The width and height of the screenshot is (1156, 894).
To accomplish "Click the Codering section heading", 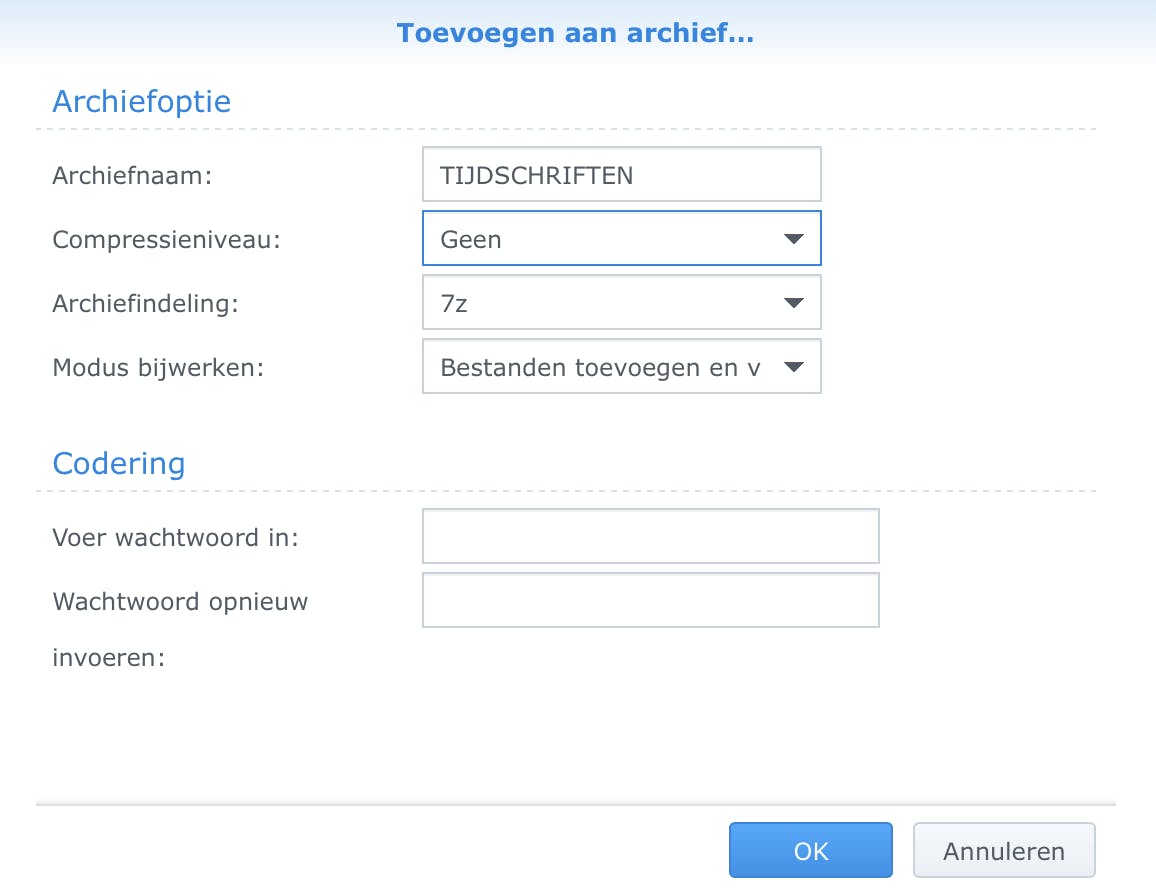I will tap(118, 464).
